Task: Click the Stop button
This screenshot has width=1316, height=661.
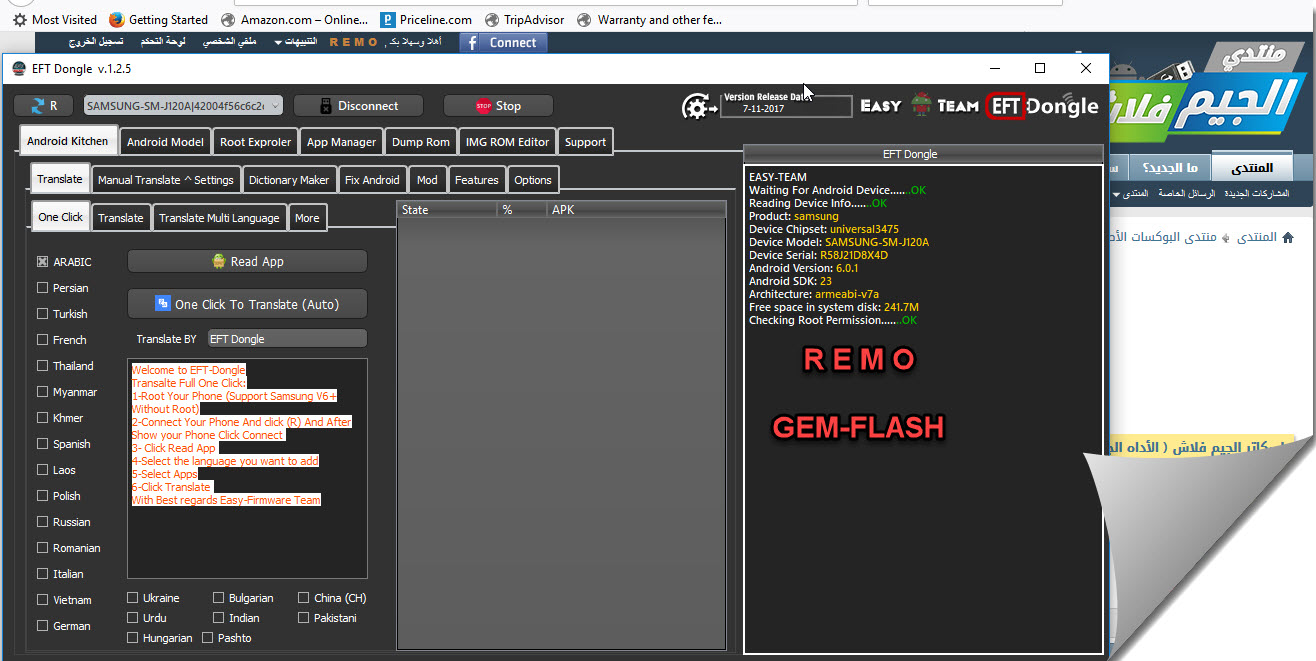Action: (x=498, y=106)
